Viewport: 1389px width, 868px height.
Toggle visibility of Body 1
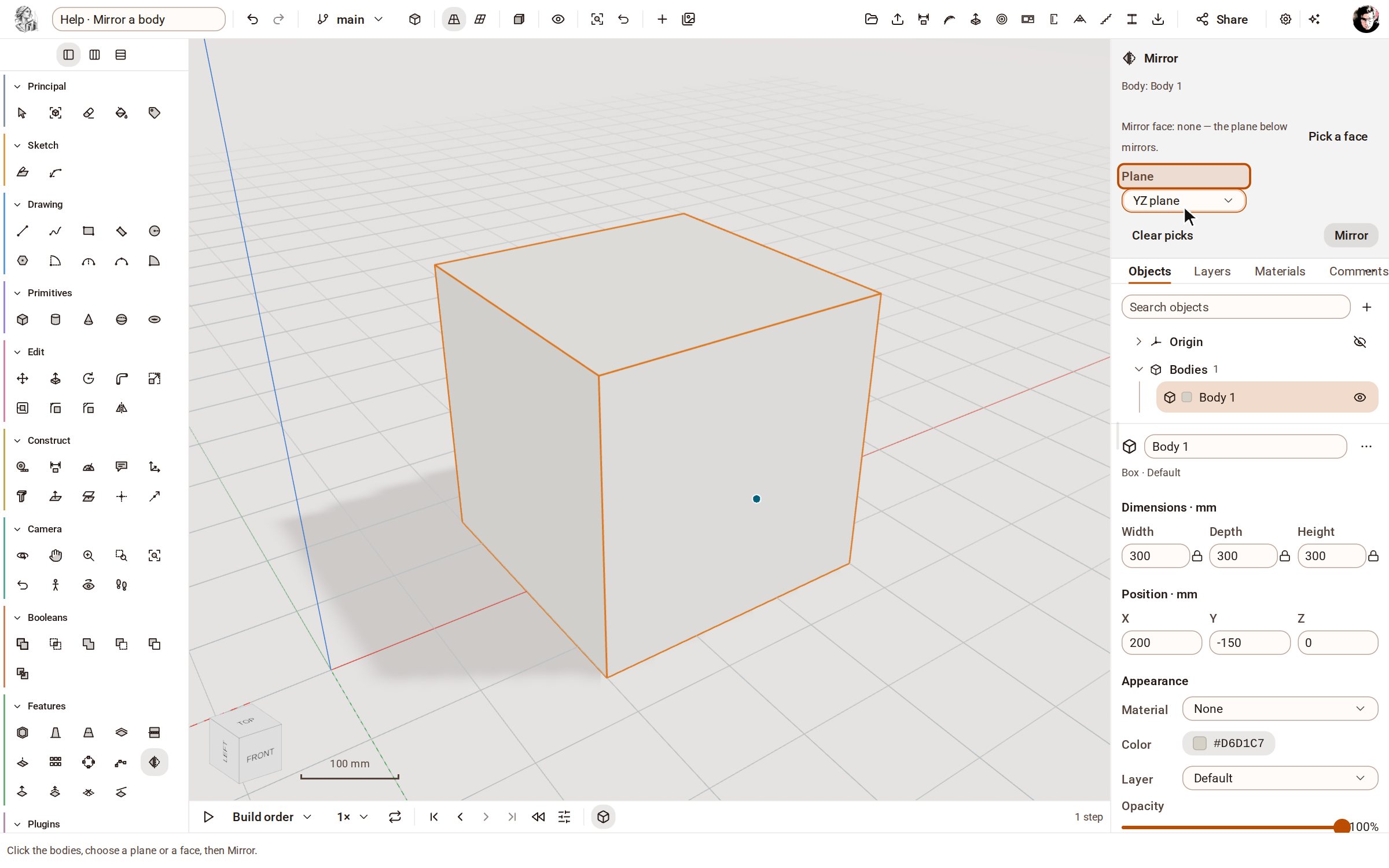(1360, 398)
